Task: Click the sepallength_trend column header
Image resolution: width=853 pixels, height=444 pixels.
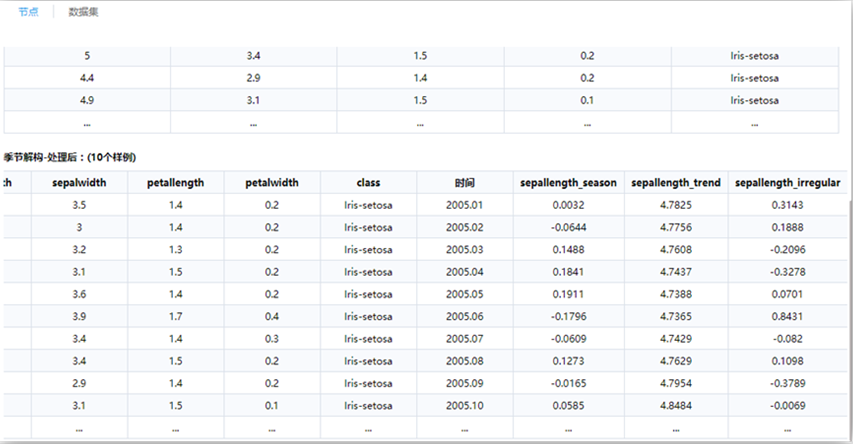Action: click(x=675, y=183)
